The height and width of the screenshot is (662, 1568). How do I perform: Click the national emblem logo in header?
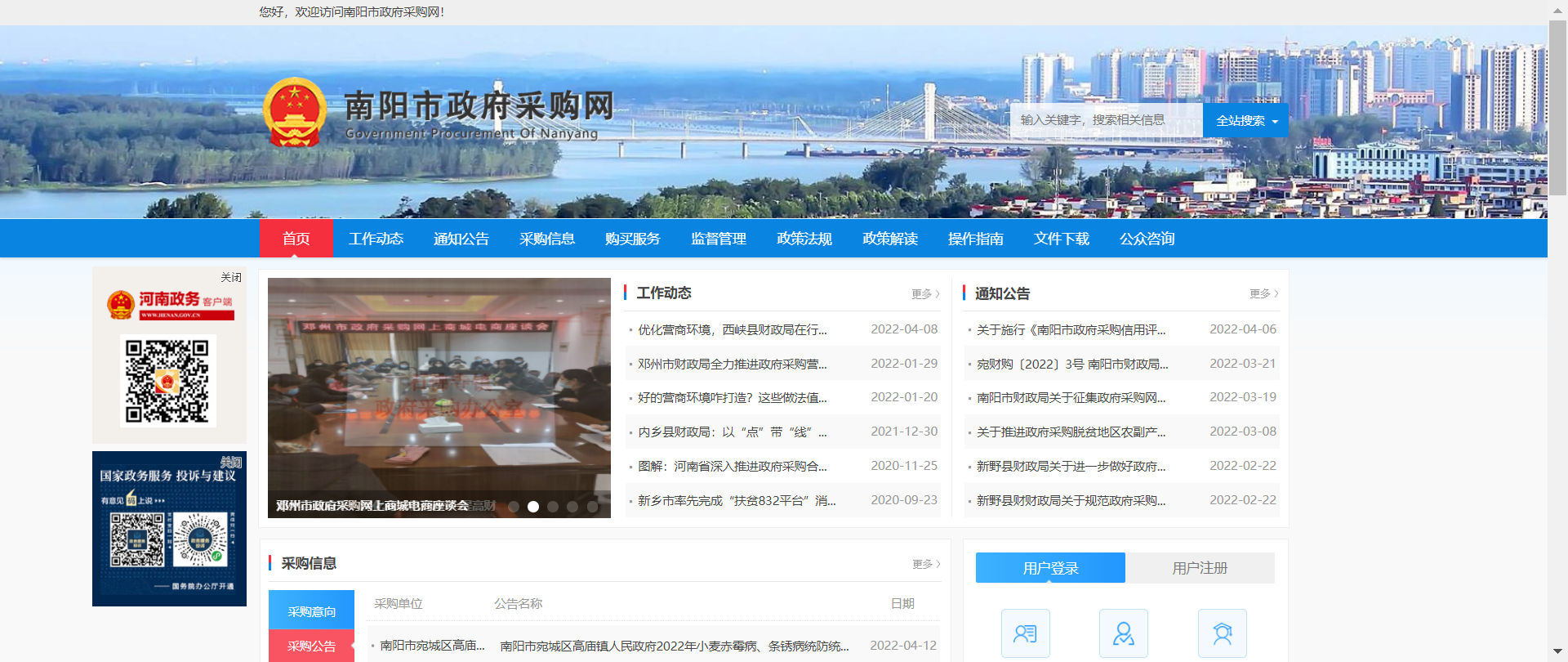(x=295, y=112)
